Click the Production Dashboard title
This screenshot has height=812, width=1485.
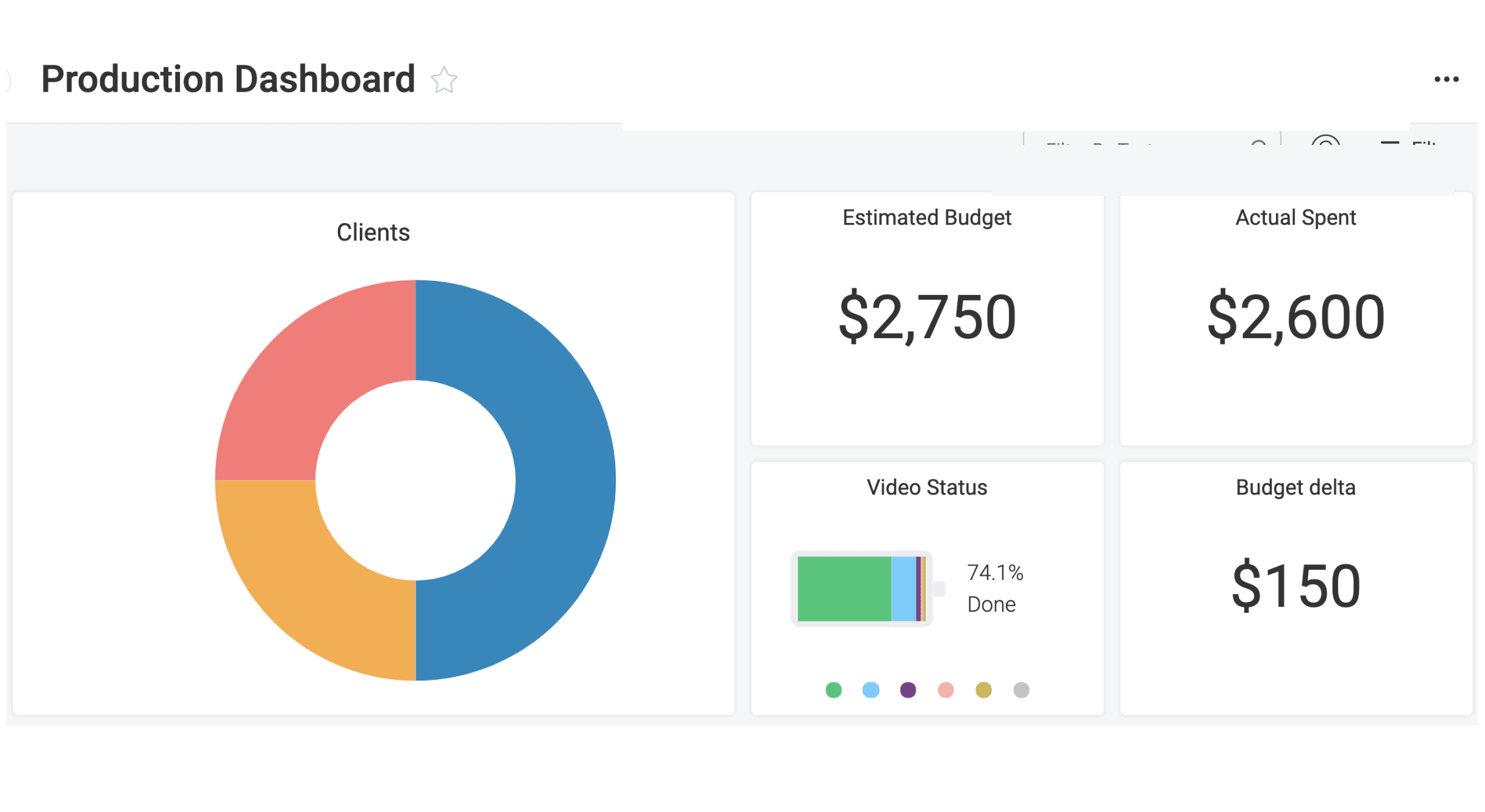coord(228,79)
